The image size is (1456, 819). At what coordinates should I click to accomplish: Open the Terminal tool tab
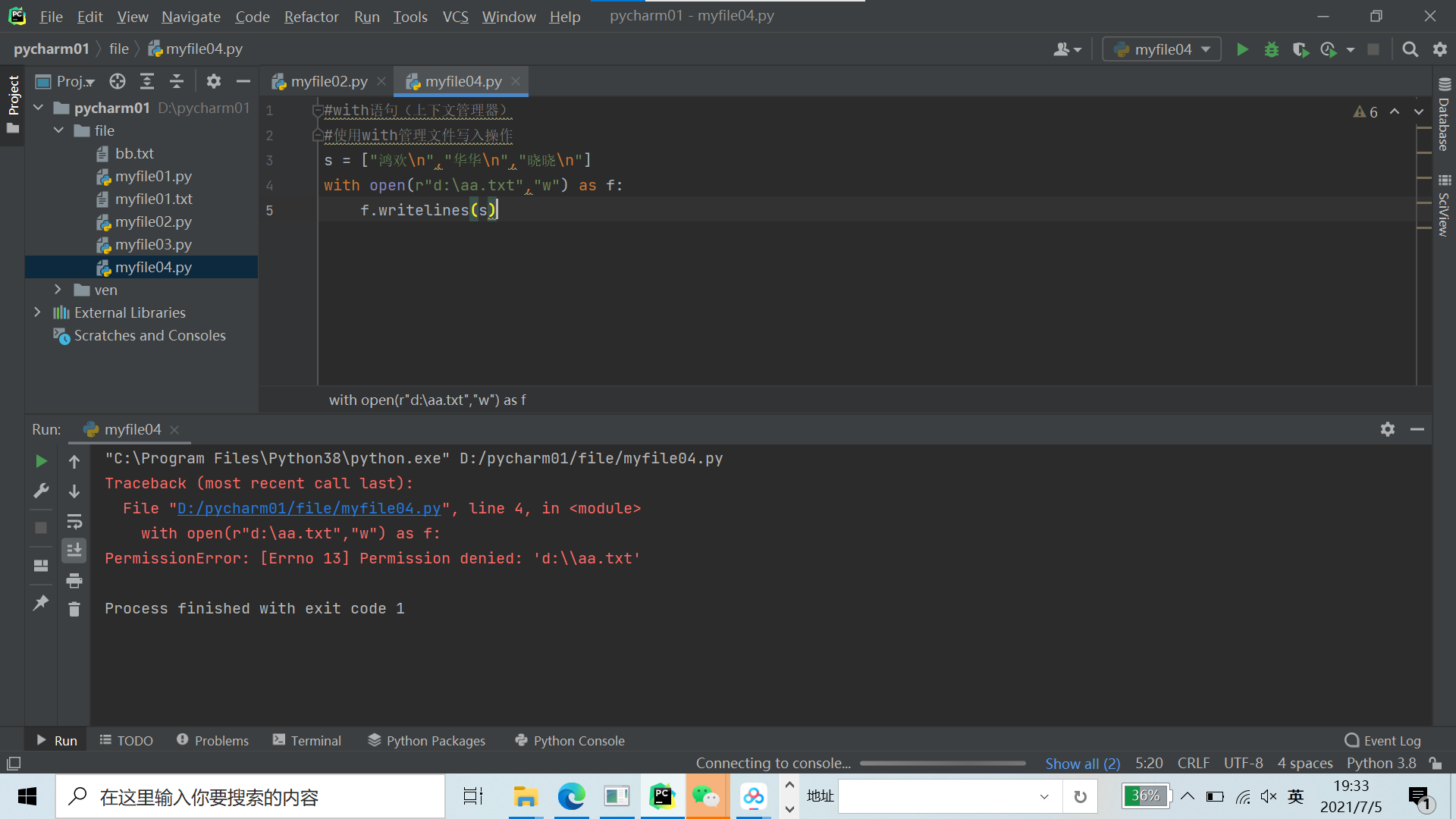click(x=307, y=740)
